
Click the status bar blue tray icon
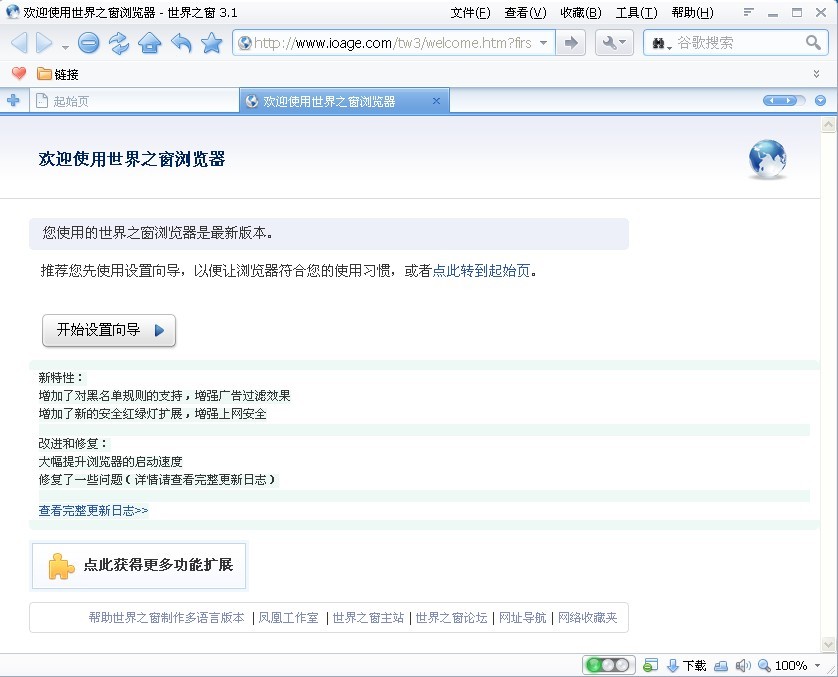(x=721, y=665)
